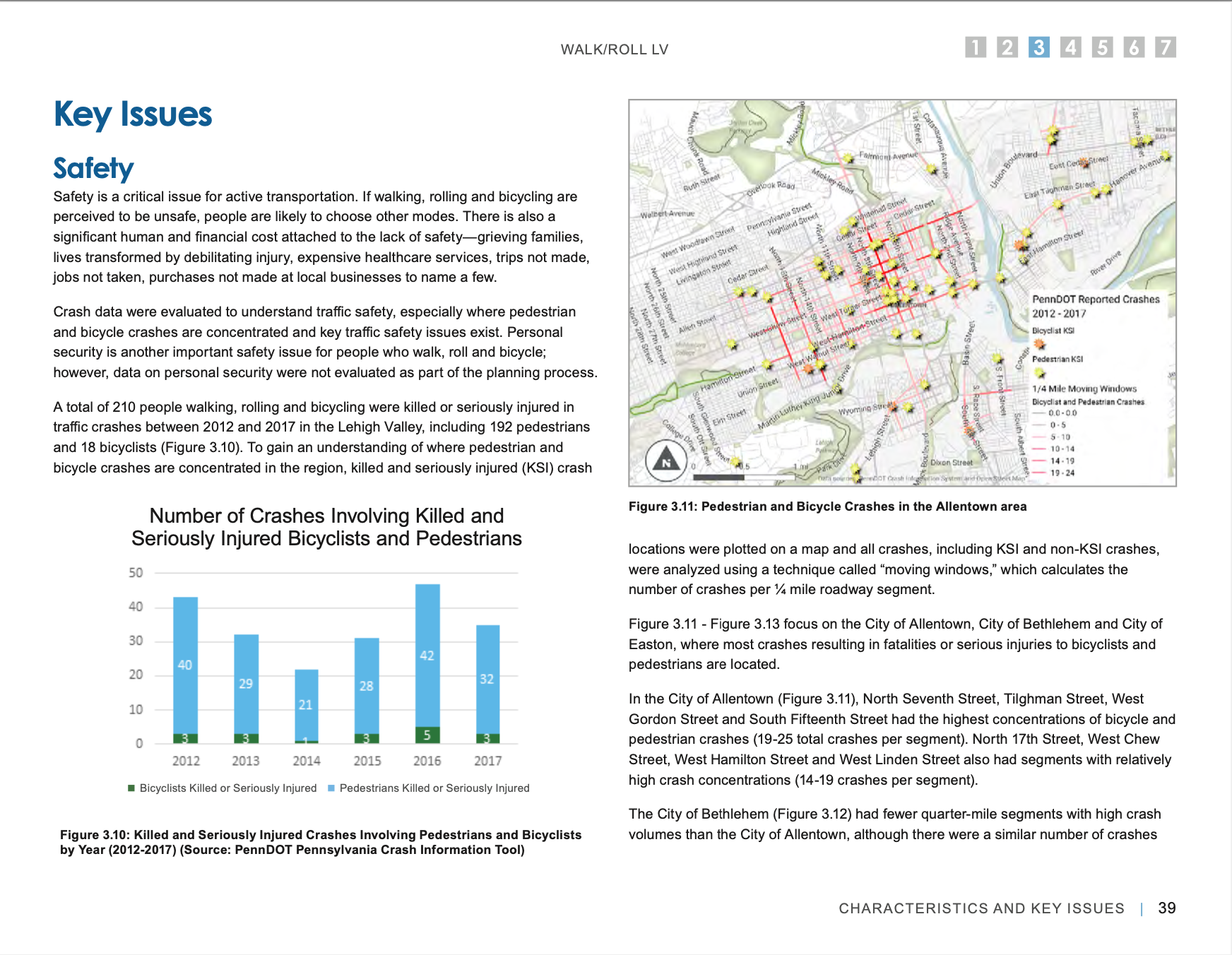Click the Figure 3.10 caption

point(321,842)
